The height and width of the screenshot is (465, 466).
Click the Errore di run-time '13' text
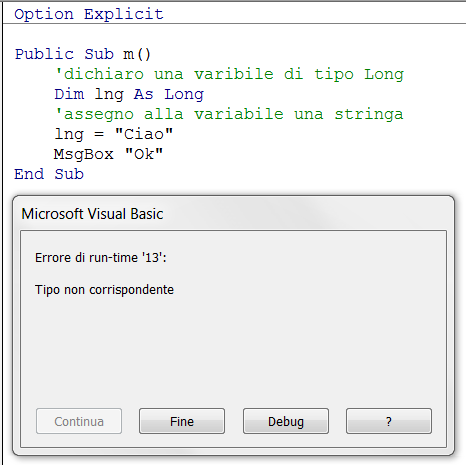[101, 258]
